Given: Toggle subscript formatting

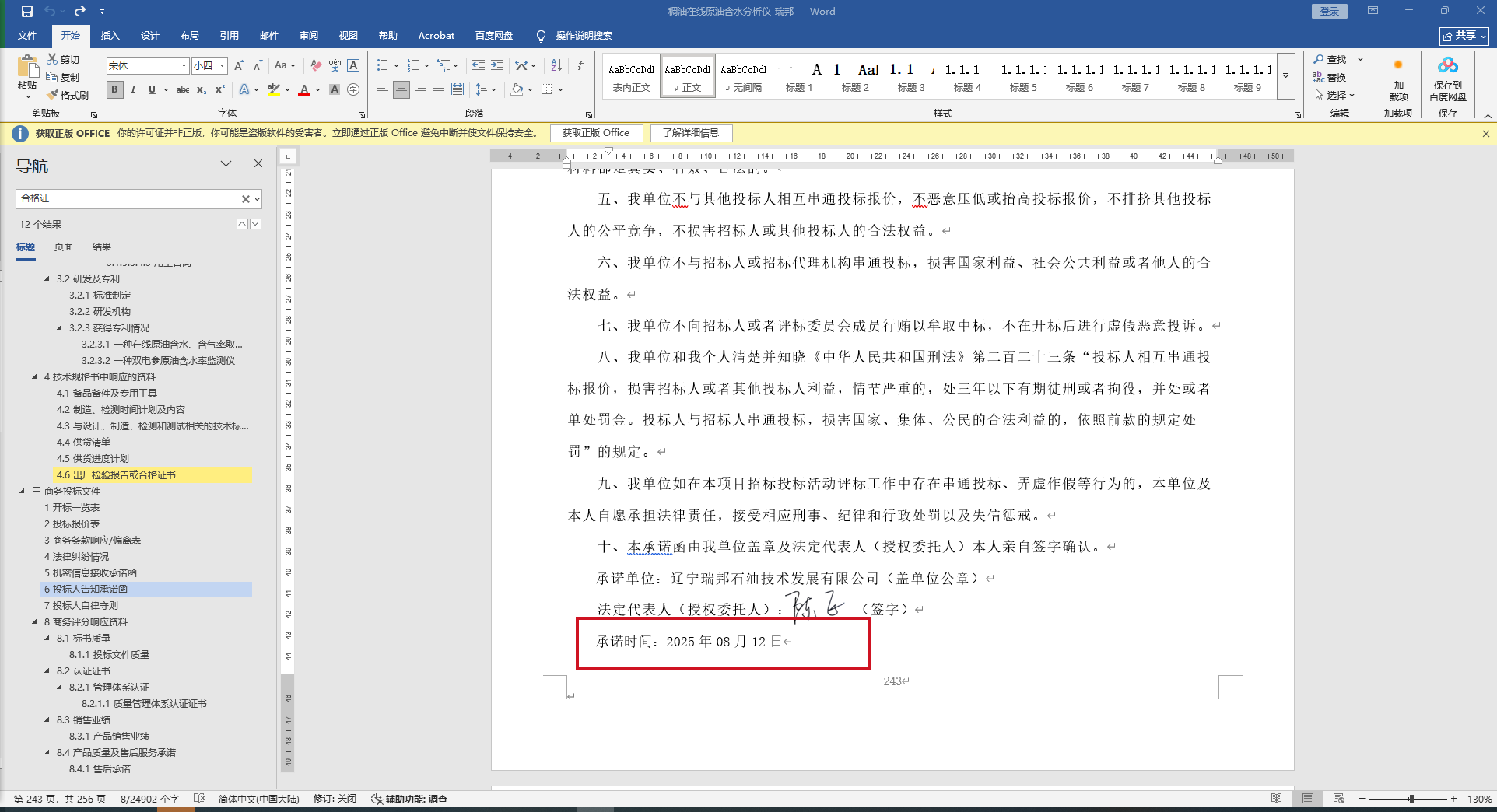Looking at the screenshot, I should 202,89.
